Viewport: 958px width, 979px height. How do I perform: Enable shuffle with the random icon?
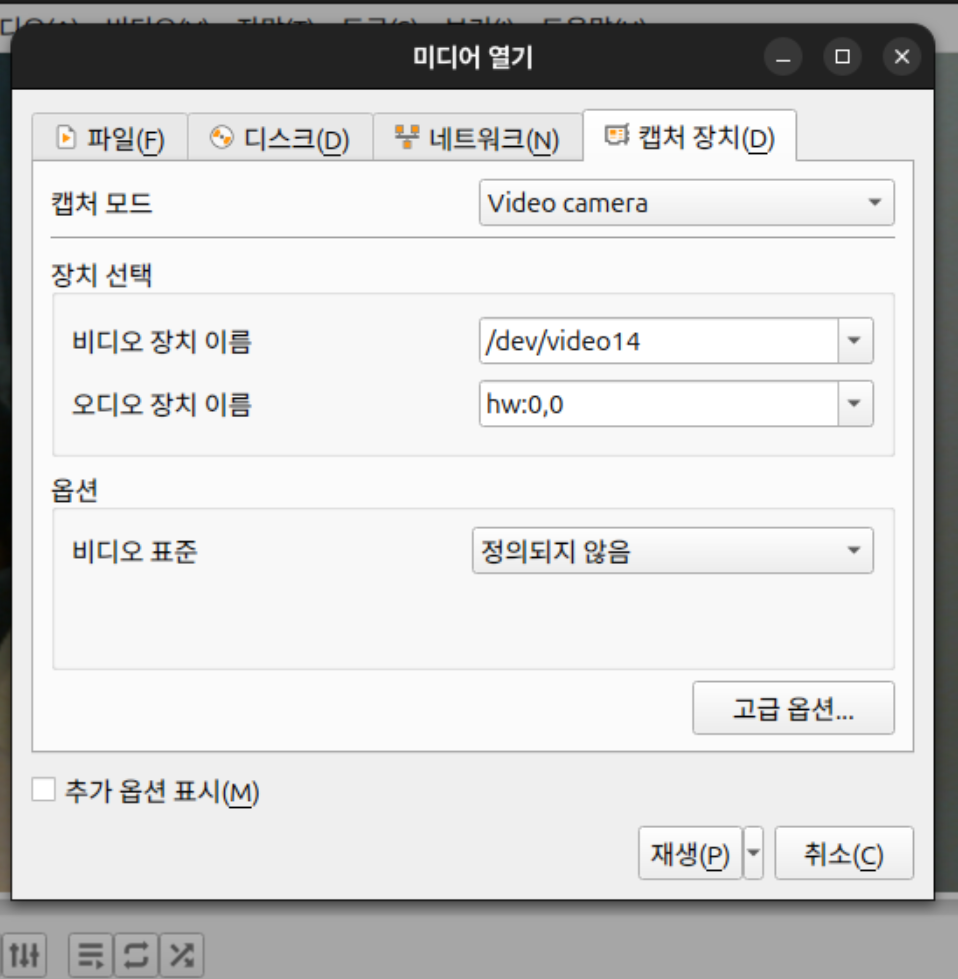(x=181, y=955)
